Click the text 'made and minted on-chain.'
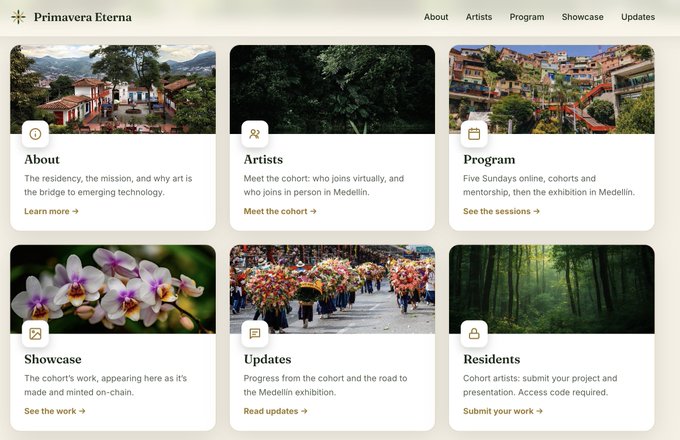 tap(79, 392)
